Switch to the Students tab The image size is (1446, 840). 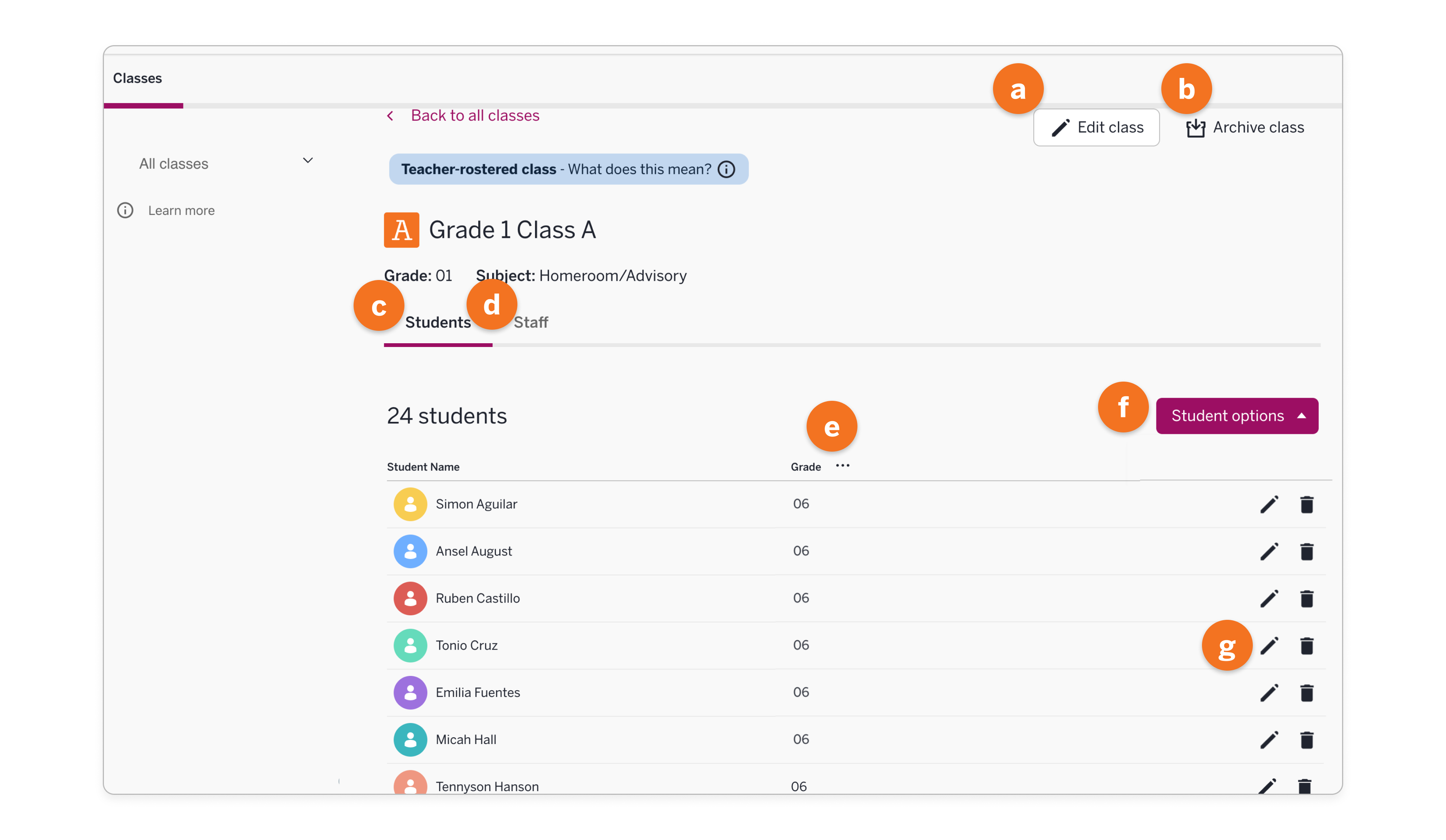[x=438, y=322]
